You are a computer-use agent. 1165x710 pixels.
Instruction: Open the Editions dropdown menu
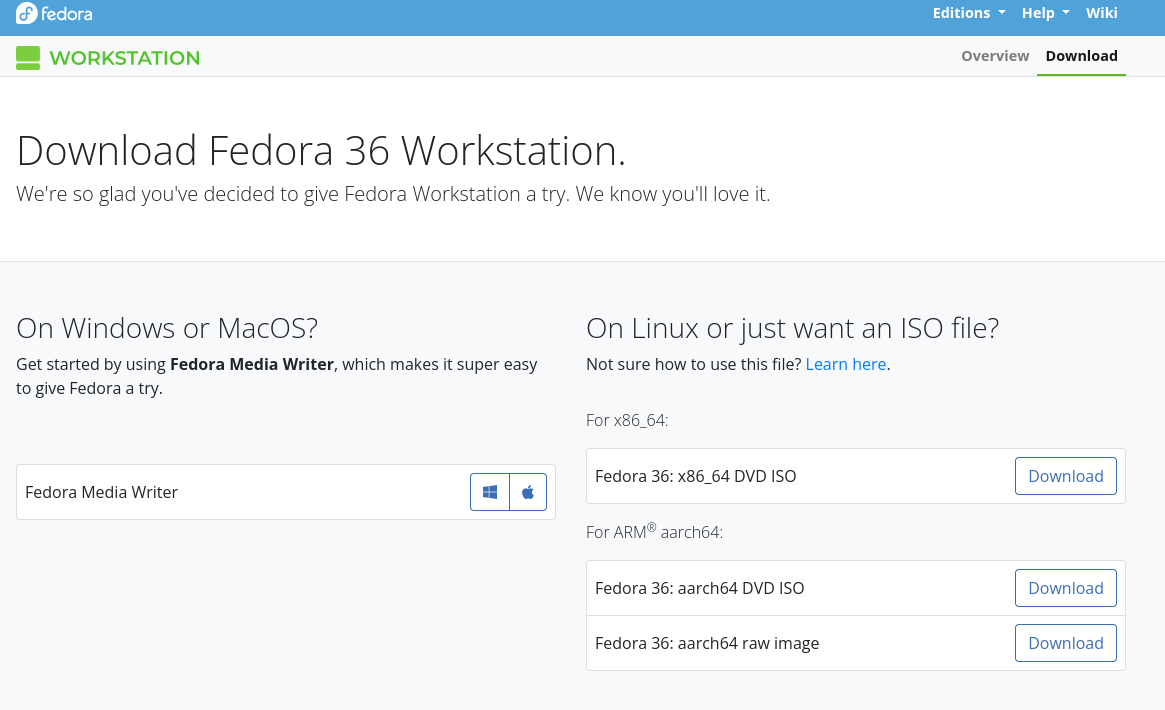coord(969,13)
